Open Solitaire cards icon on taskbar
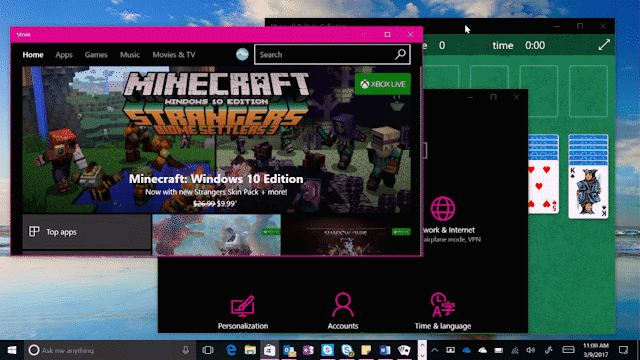This screenshot has width=640, height=360. (404, 350)
